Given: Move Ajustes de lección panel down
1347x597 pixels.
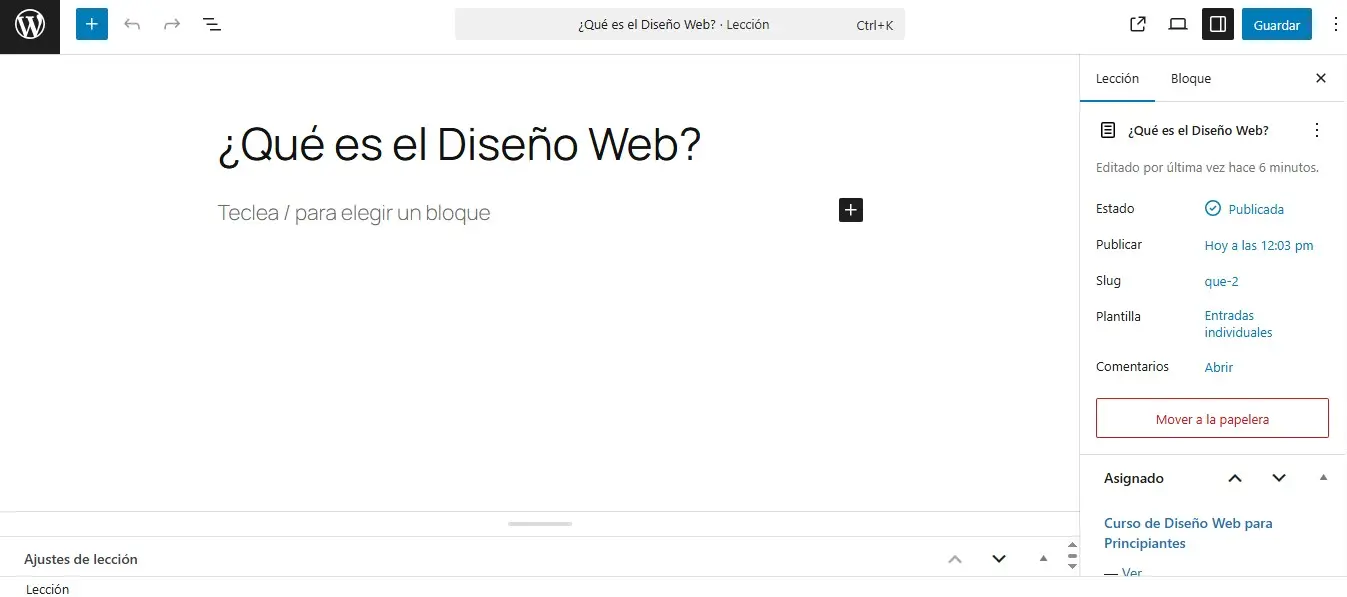Looking at the screenshot, I should click(999, 559).
